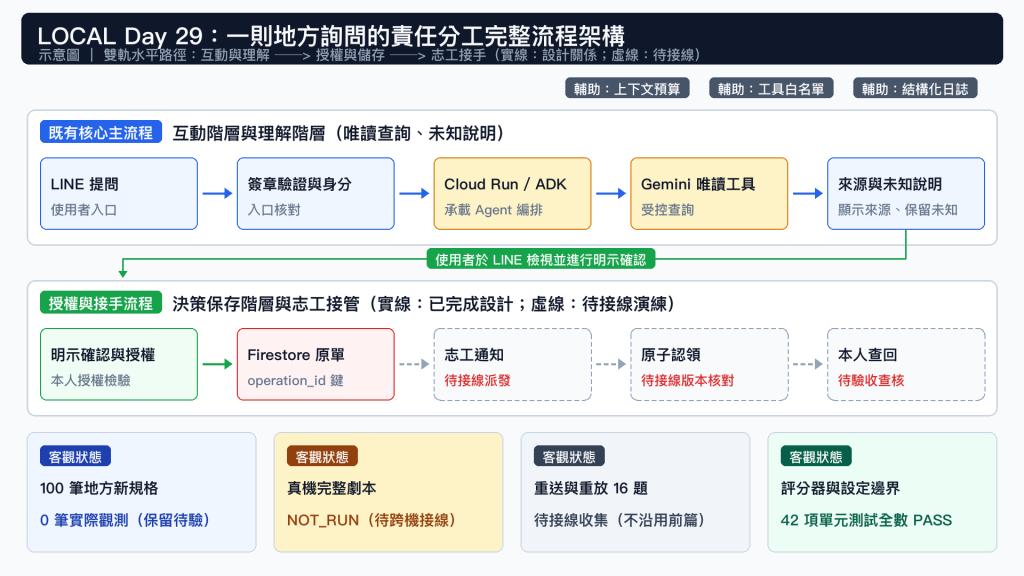
Task: Click the text NOT_RUN（待跨機接線）
Action: [x=372, y=520]
